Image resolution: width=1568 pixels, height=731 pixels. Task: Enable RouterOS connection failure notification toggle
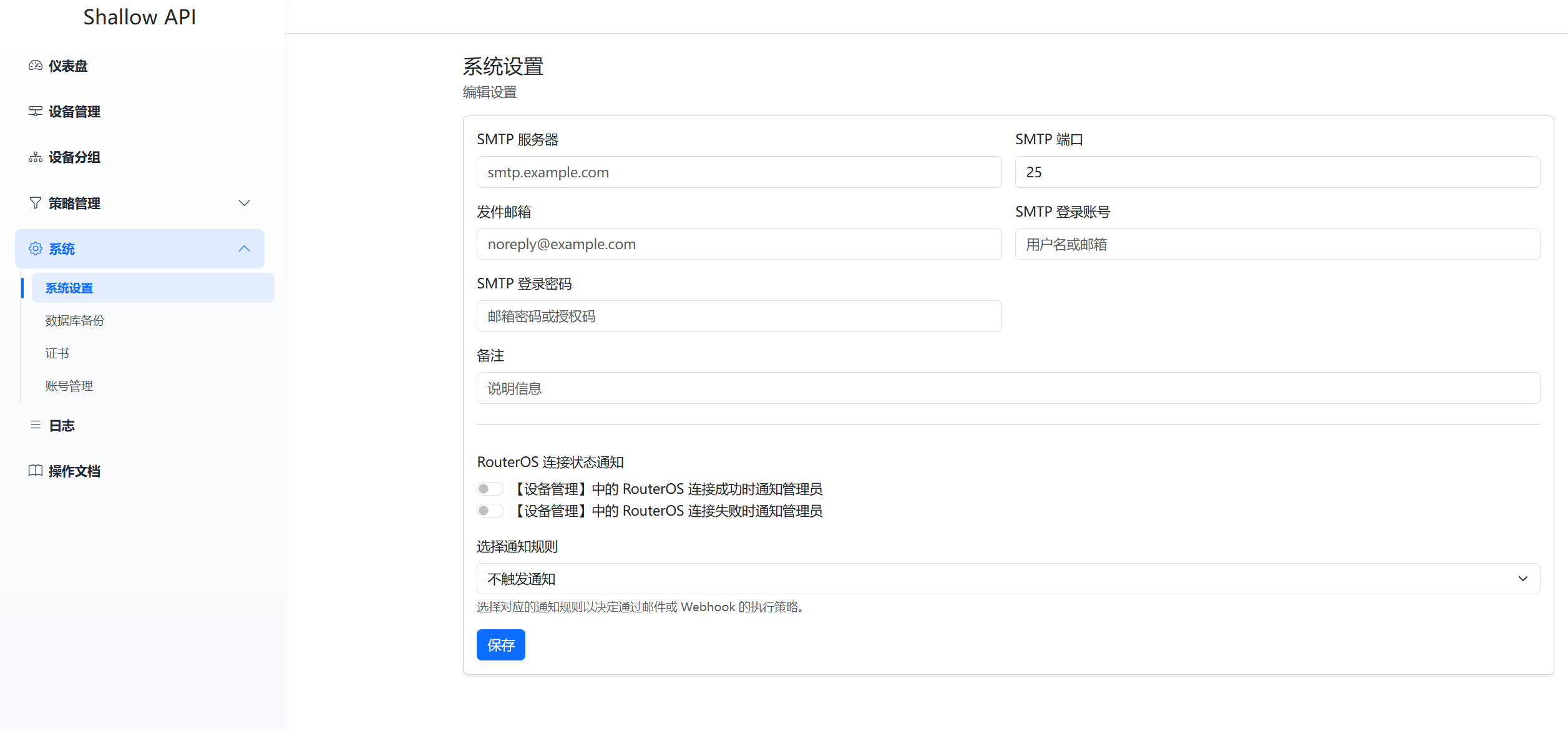490,511
